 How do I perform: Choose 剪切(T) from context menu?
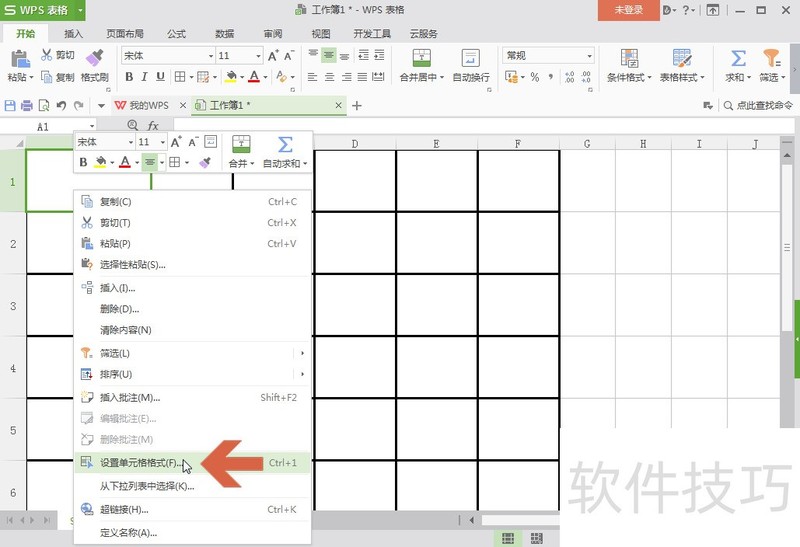point(192,222)
